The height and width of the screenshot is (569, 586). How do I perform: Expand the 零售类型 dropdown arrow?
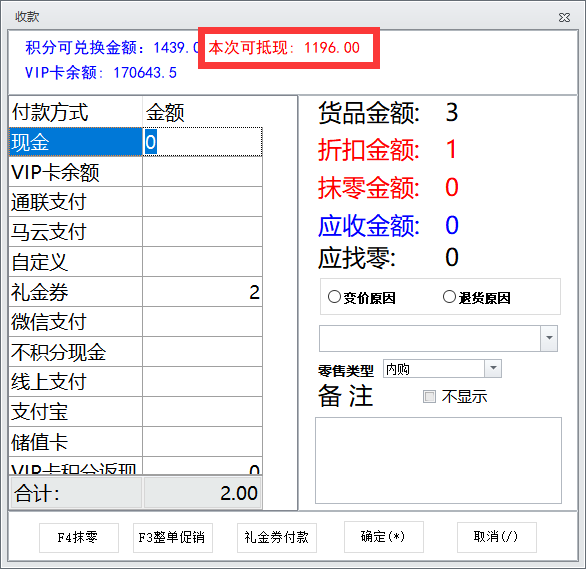(493, 368)
